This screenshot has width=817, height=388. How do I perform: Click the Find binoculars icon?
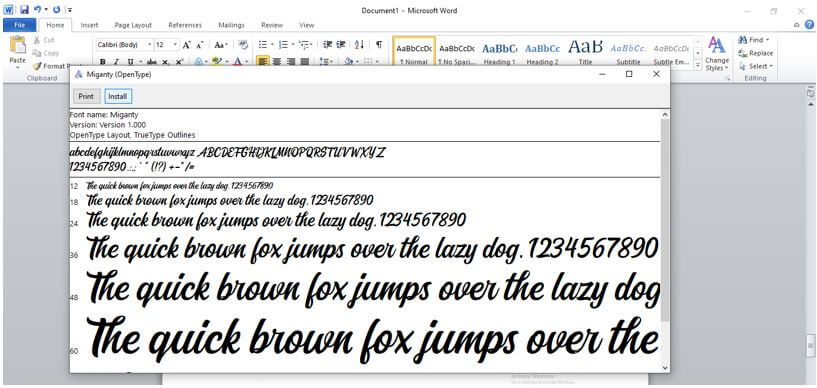tap(742, 40)
